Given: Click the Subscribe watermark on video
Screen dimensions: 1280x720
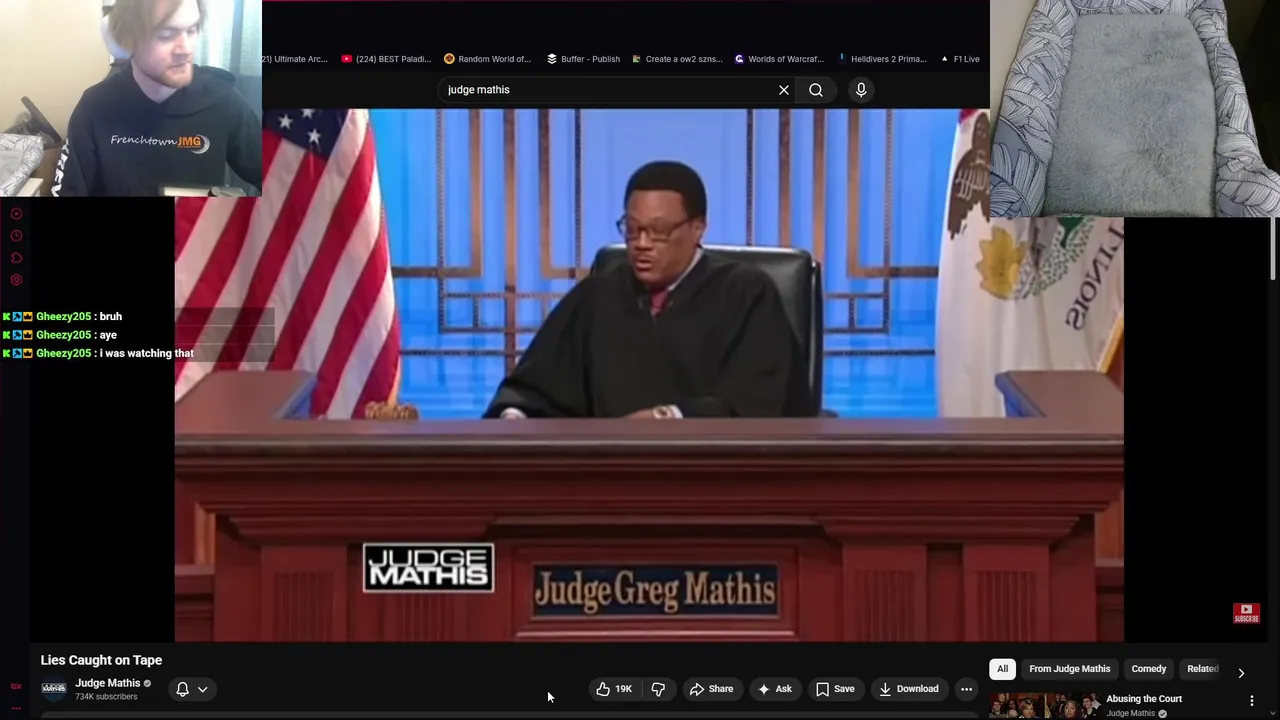Looking at the screenshot, I should pos(1246,613).
